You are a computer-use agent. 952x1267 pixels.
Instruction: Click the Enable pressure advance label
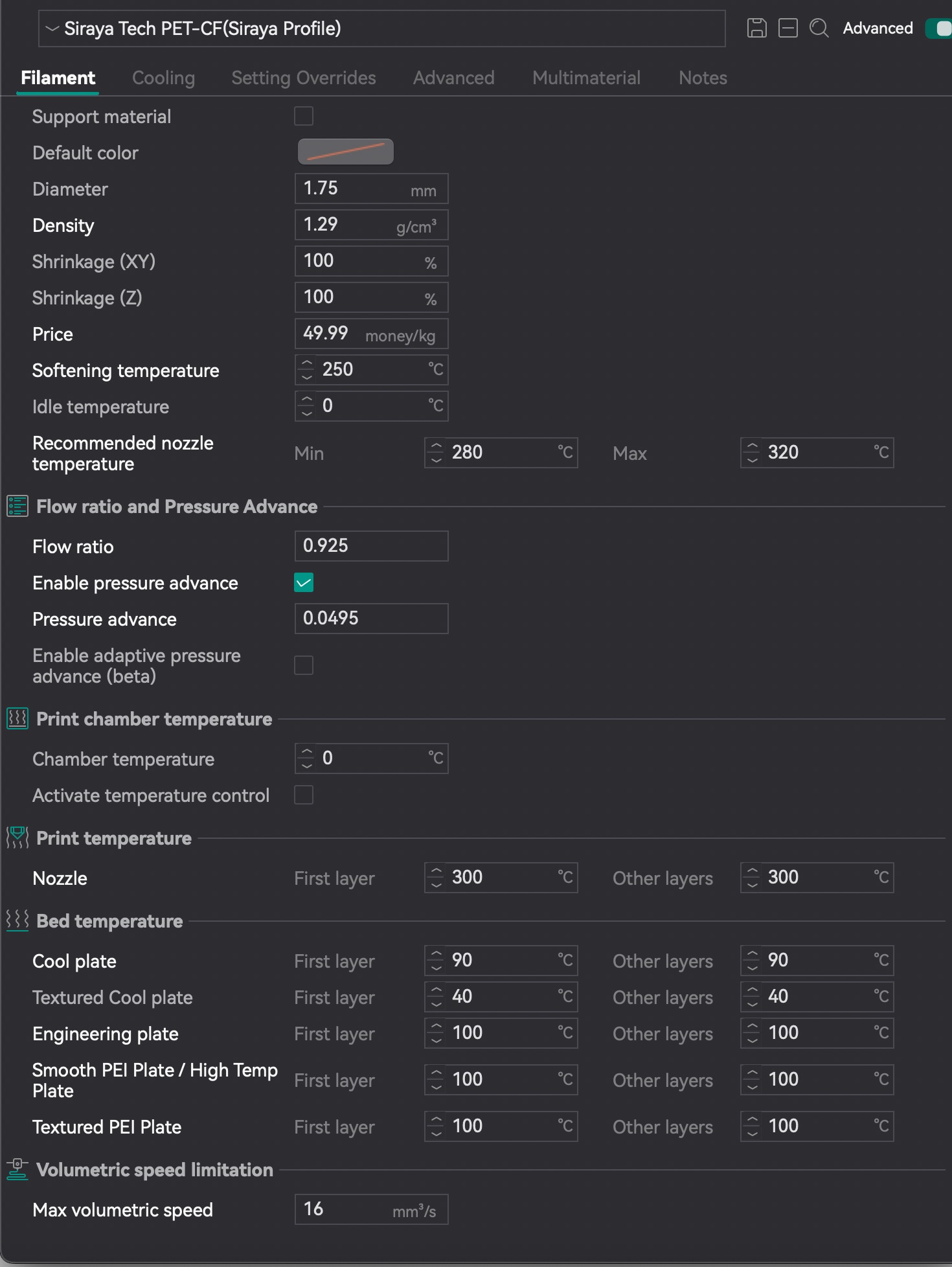(x=135, y=583)
